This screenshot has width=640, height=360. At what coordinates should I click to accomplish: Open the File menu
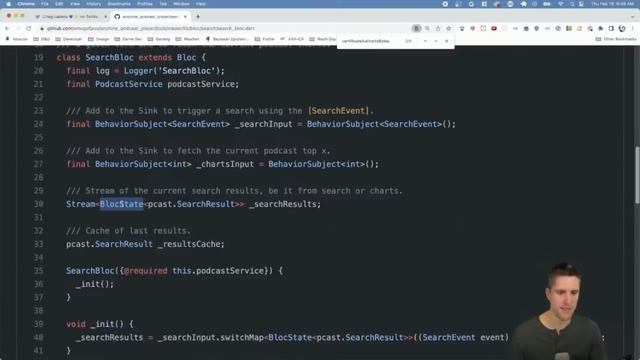[x=45, y=4]
